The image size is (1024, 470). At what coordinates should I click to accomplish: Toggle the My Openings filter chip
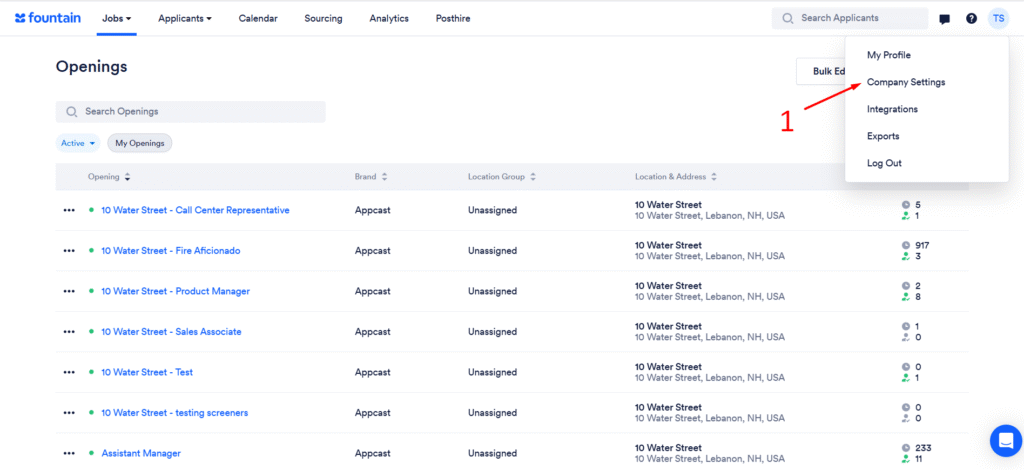coord(140,143)
